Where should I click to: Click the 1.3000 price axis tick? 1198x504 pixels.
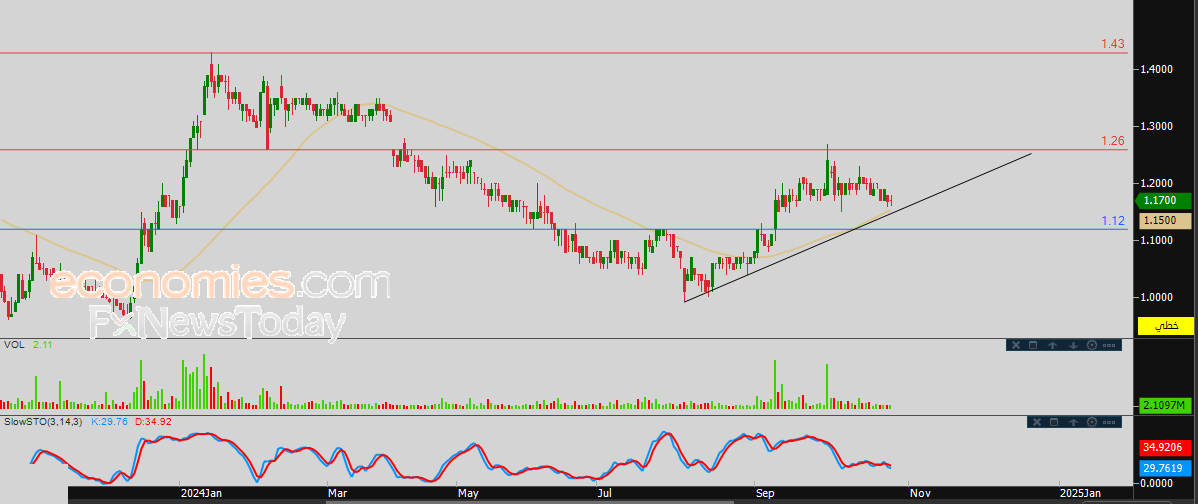tap(1158, 126)
